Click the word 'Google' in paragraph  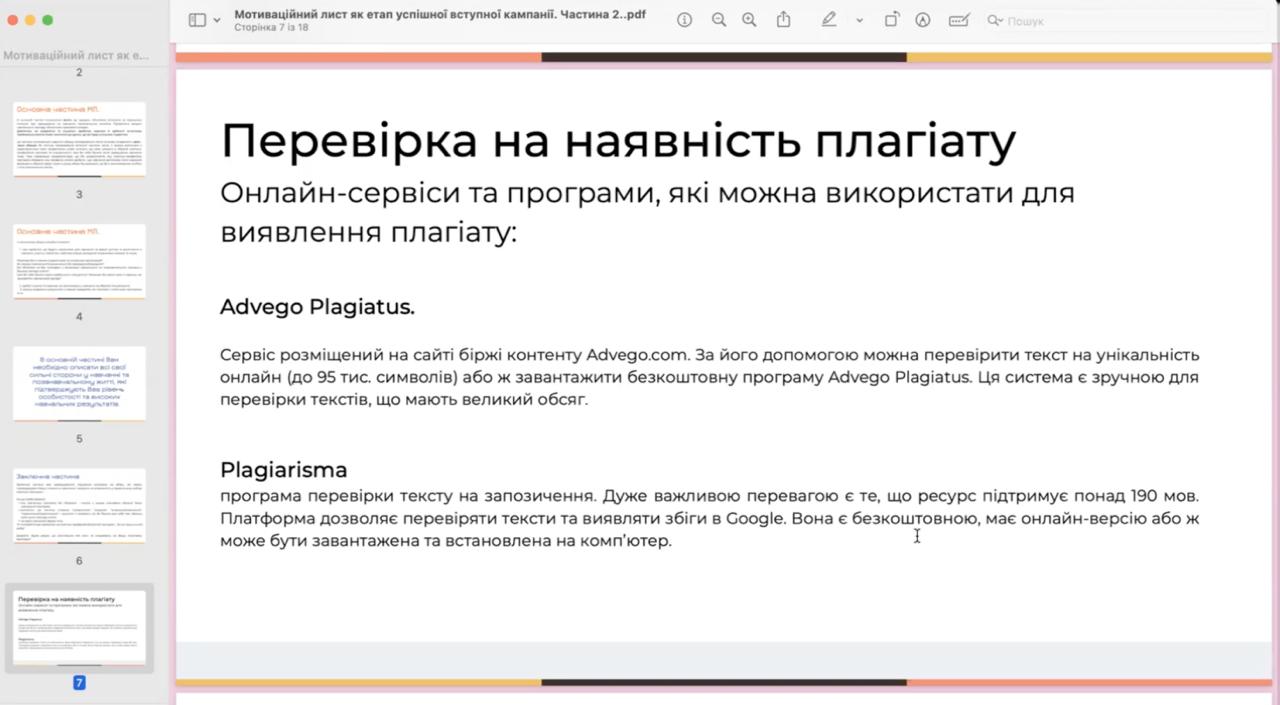[754, 518]
